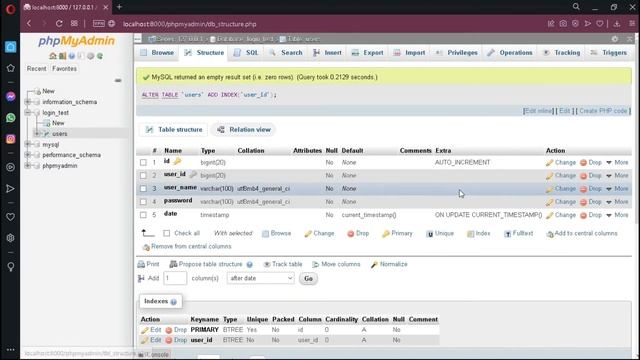Edit the PRIMARY index

pyautogui.click(x=151, y=330)
